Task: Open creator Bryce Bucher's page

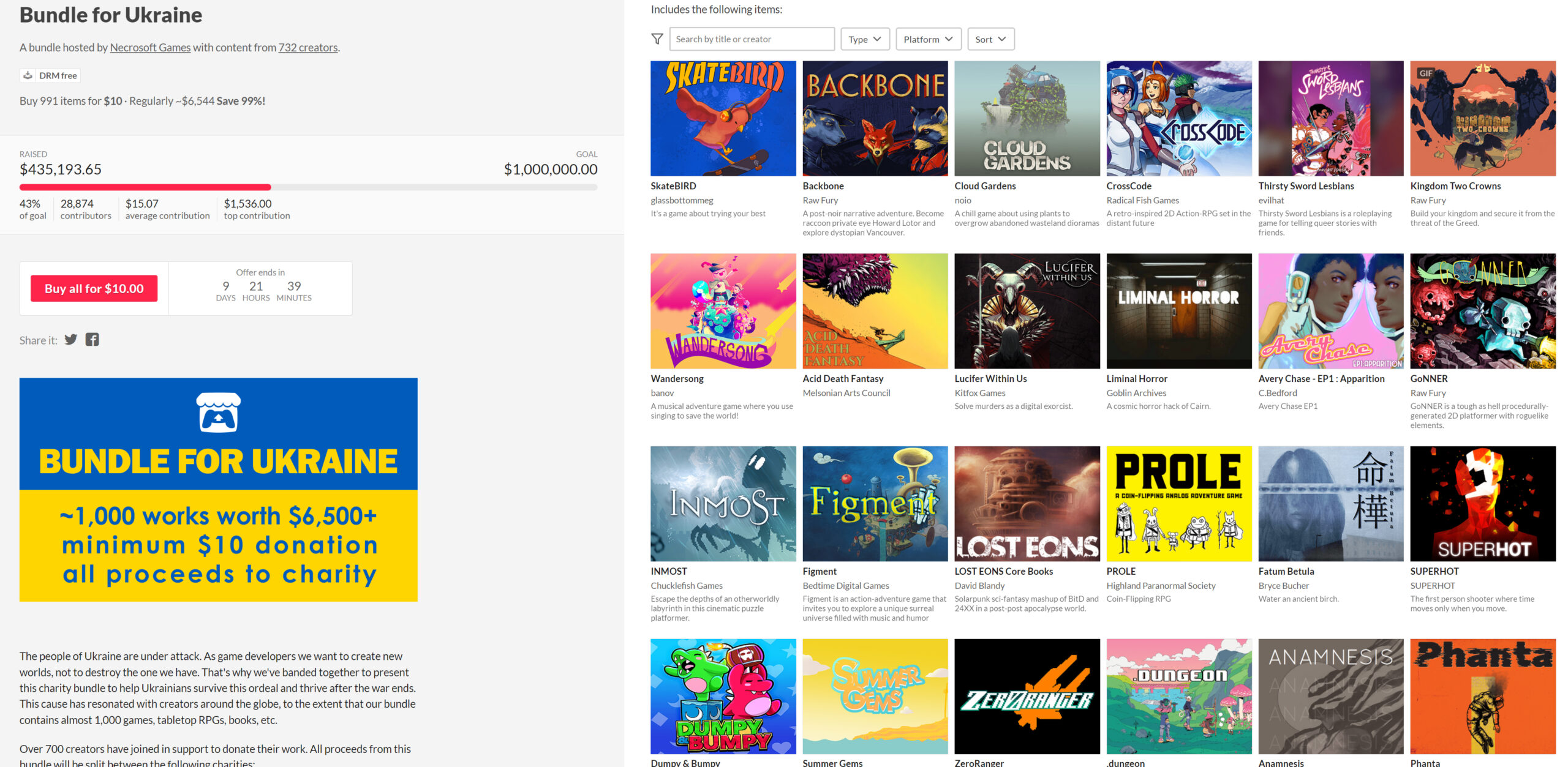Action: (1283, 585)
